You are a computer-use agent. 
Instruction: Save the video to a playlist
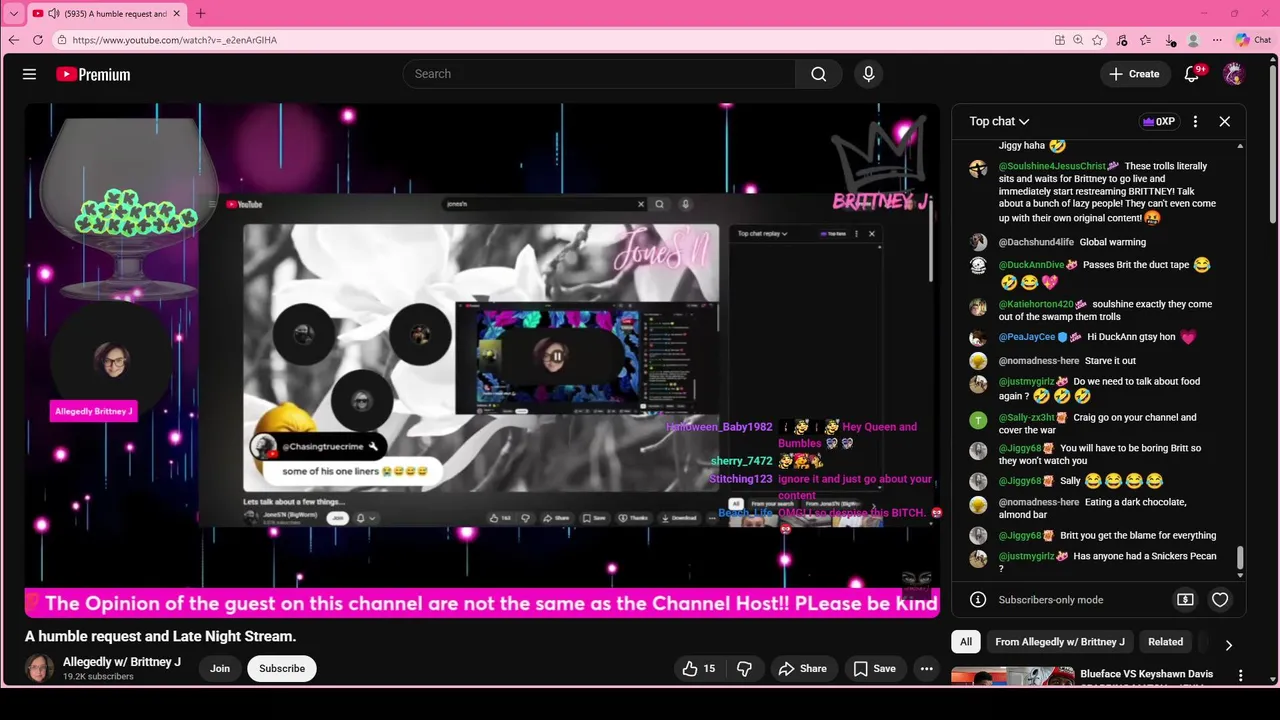click(874, 668)
